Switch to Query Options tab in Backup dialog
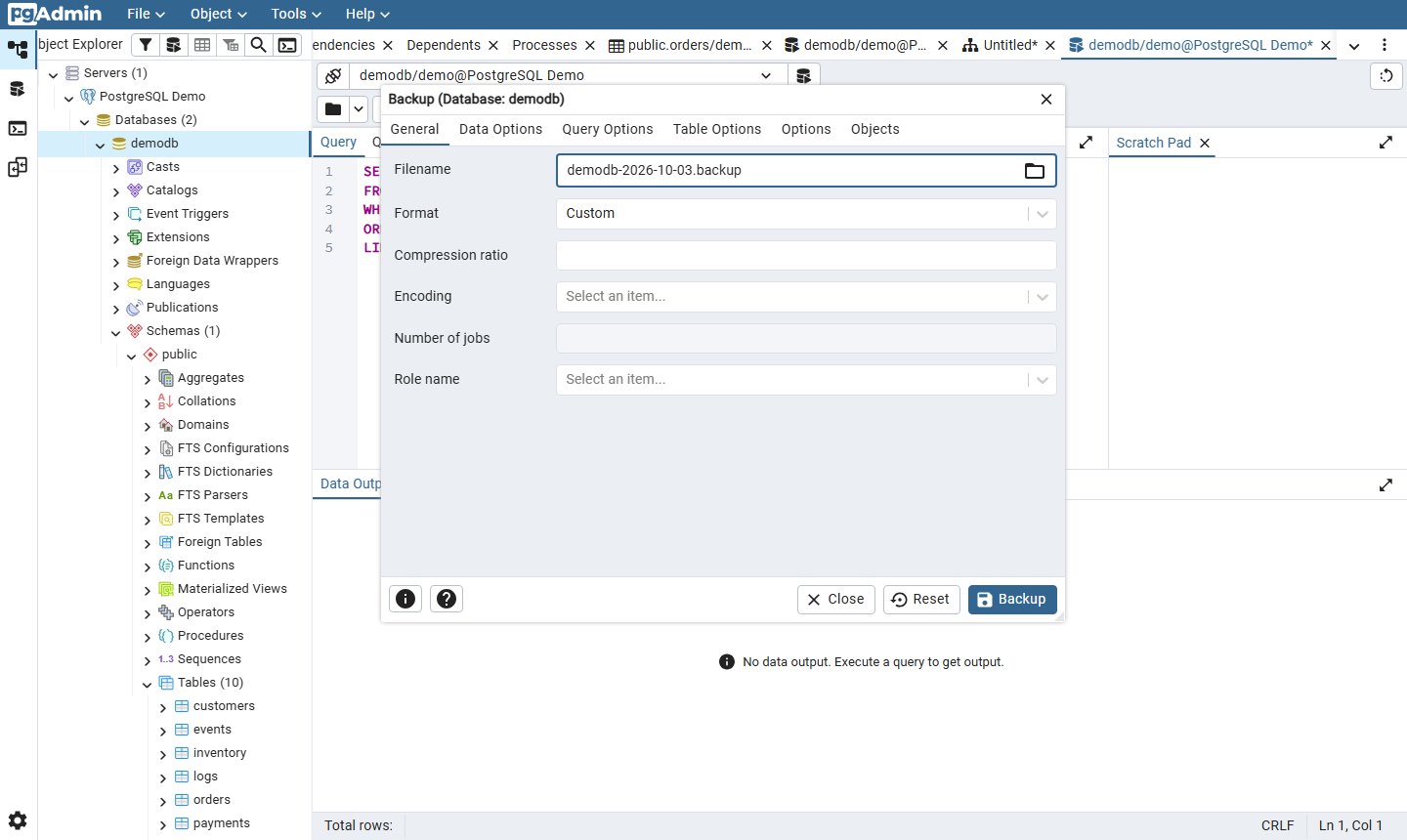Image resolution: width=1407 pixels, height=840 pixels. tap(608, 129)
